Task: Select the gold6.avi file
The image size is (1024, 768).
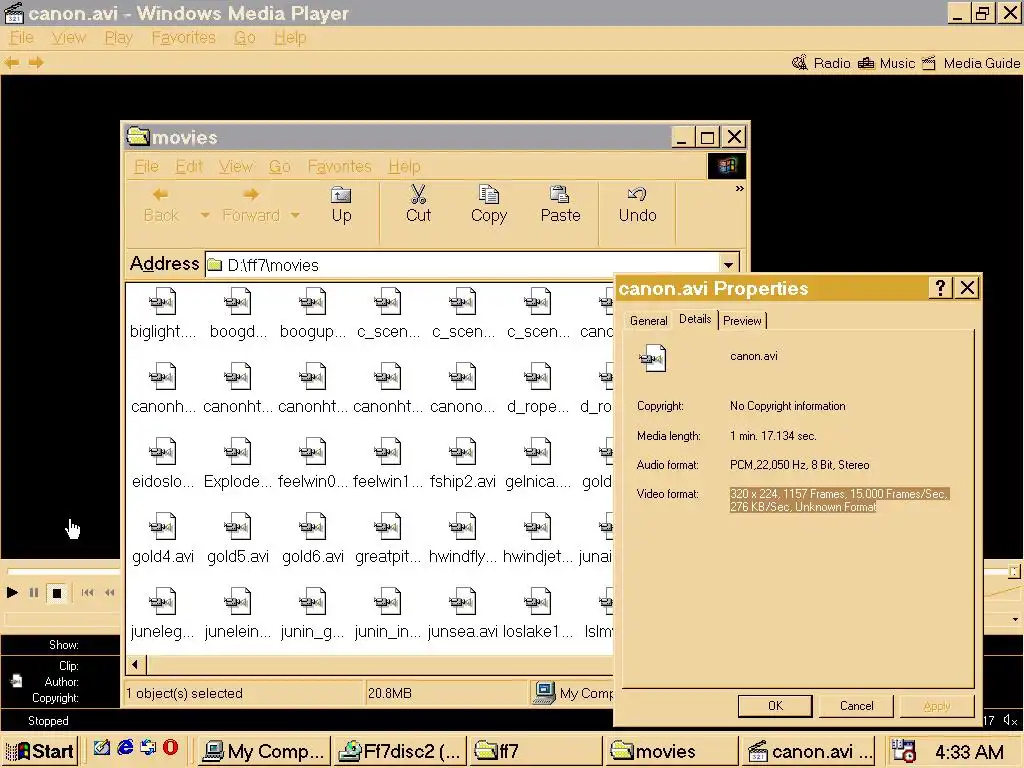Action: click(313, 539)
